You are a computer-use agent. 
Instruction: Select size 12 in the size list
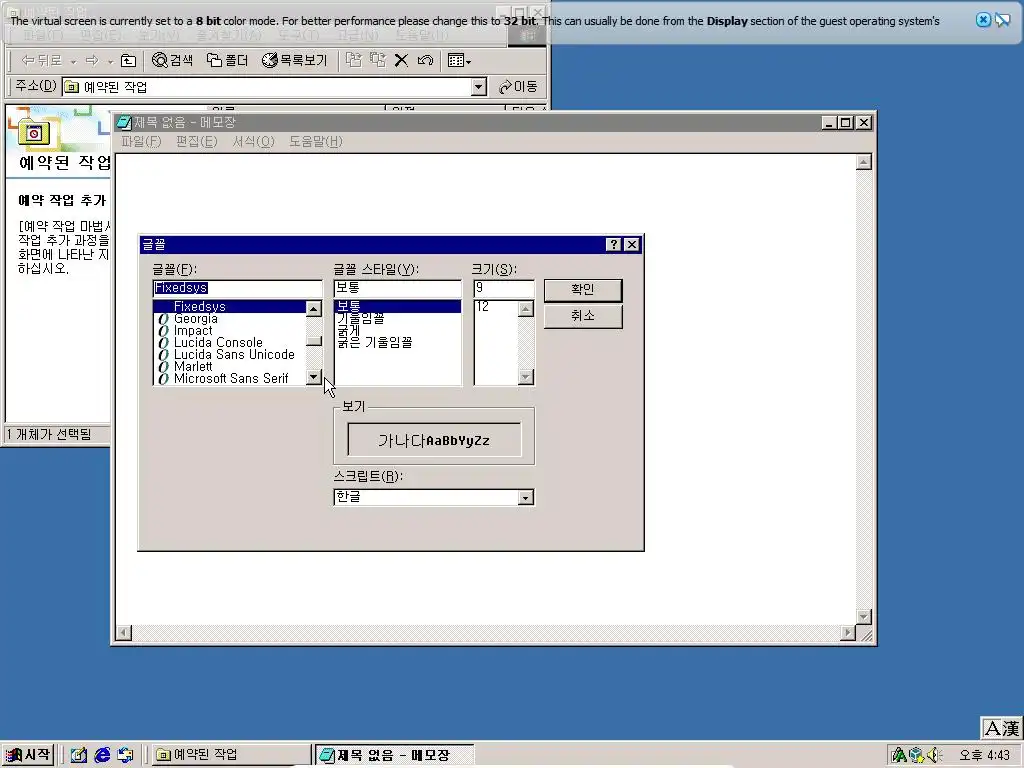click(x=496, y=306)
